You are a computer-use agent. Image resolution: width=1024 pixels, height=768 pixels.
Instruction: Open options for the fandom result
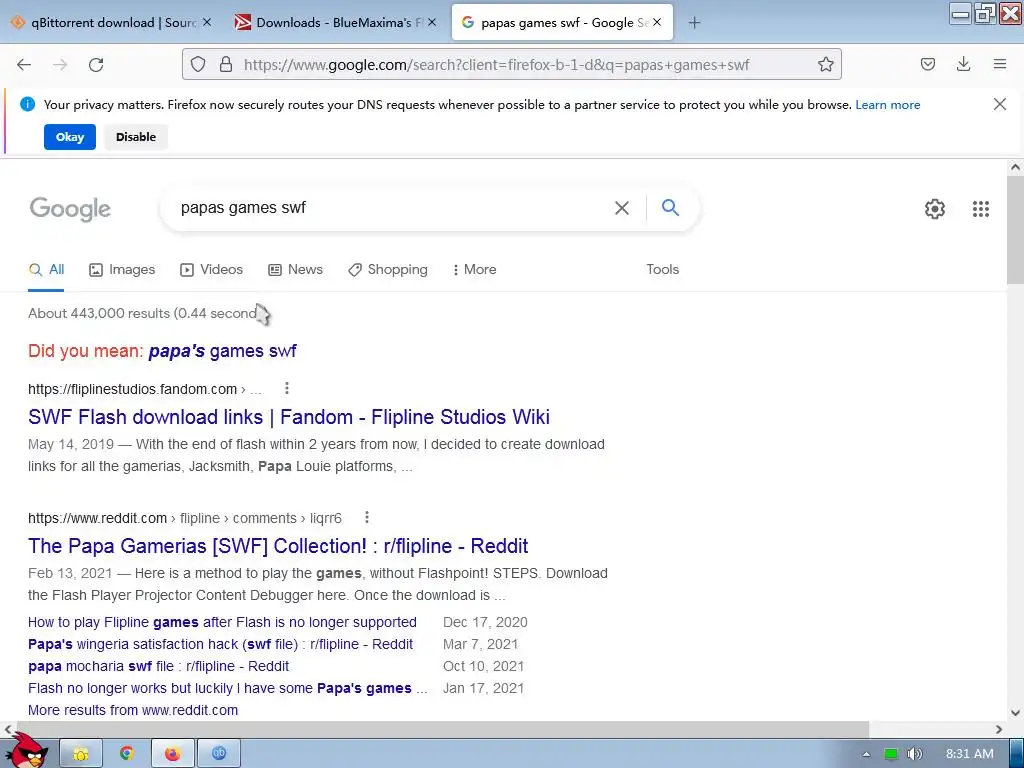point(287,389)
